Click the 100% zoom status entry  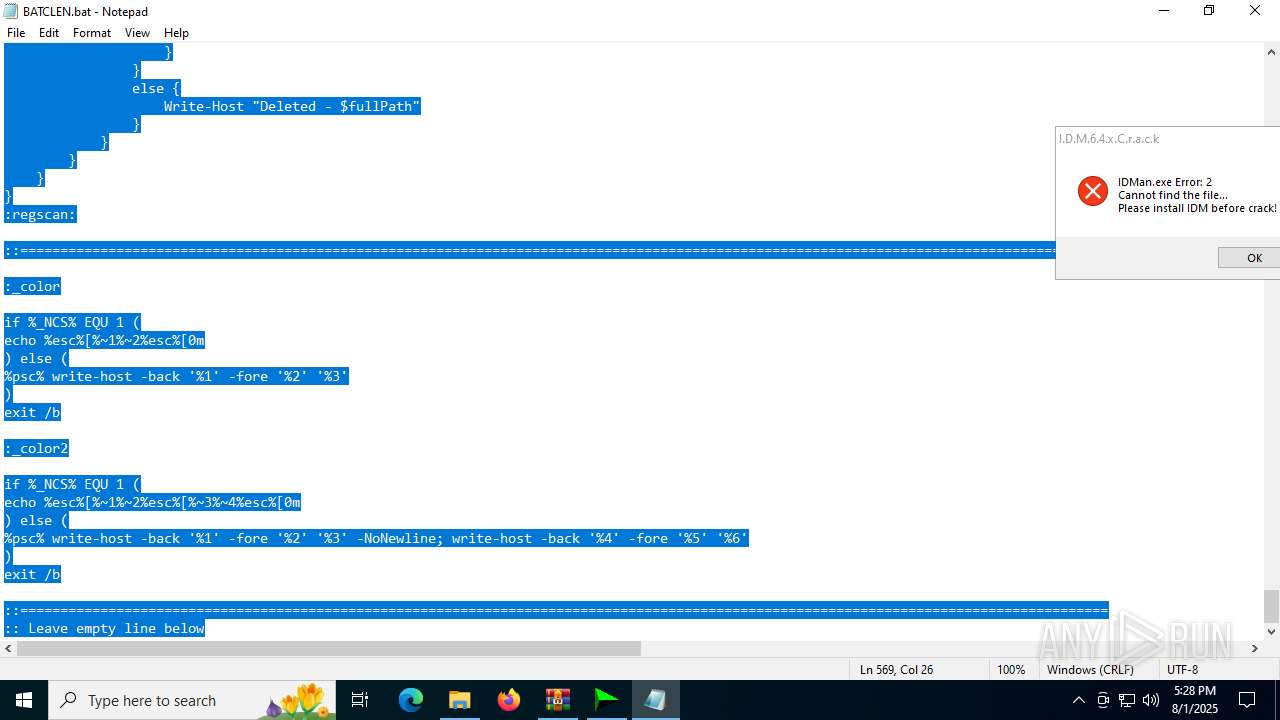(1010, 670)
